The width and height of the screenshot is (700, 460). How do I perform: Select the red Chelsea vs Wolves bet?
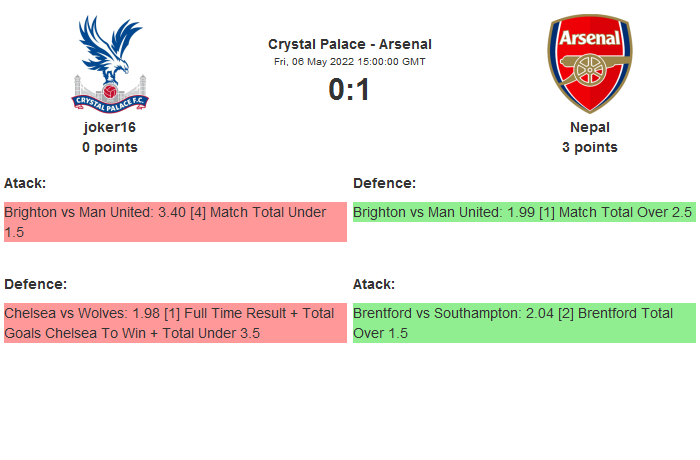pos(175,323)
